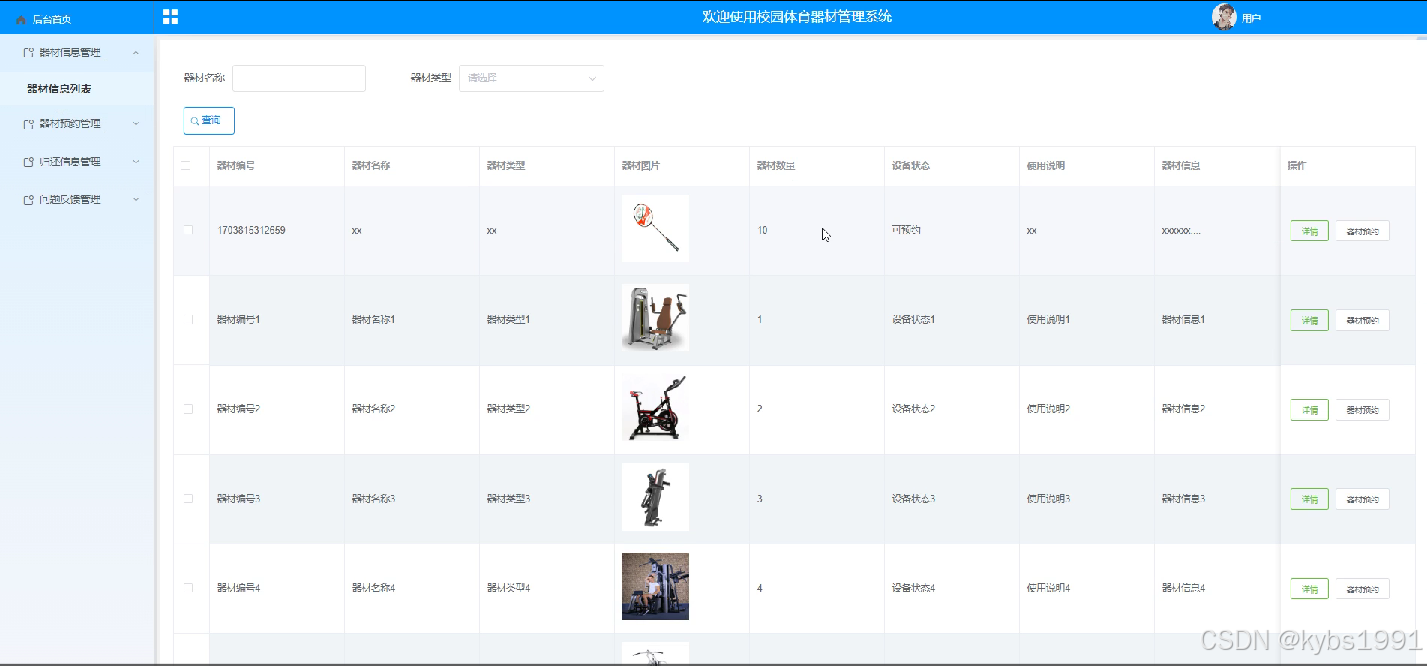
Task: Click 详情 for 器材编号4 row
Action: 1309,589
